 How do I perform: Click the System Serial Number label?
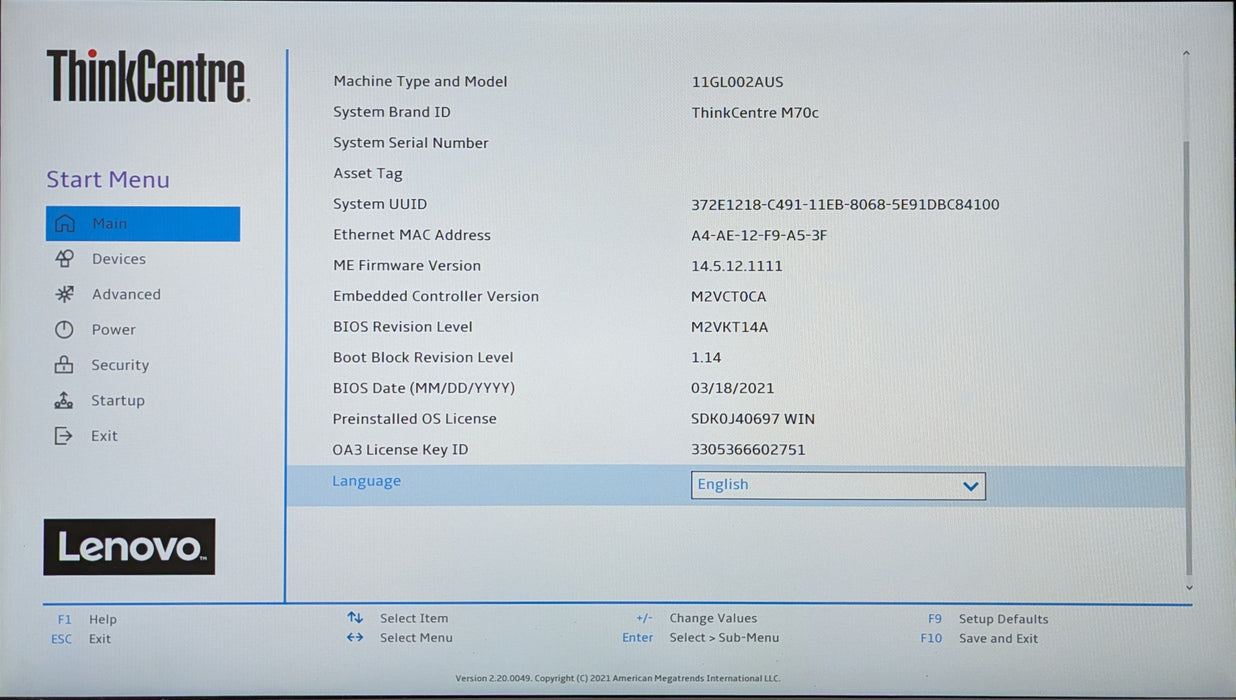coord(411,143)
